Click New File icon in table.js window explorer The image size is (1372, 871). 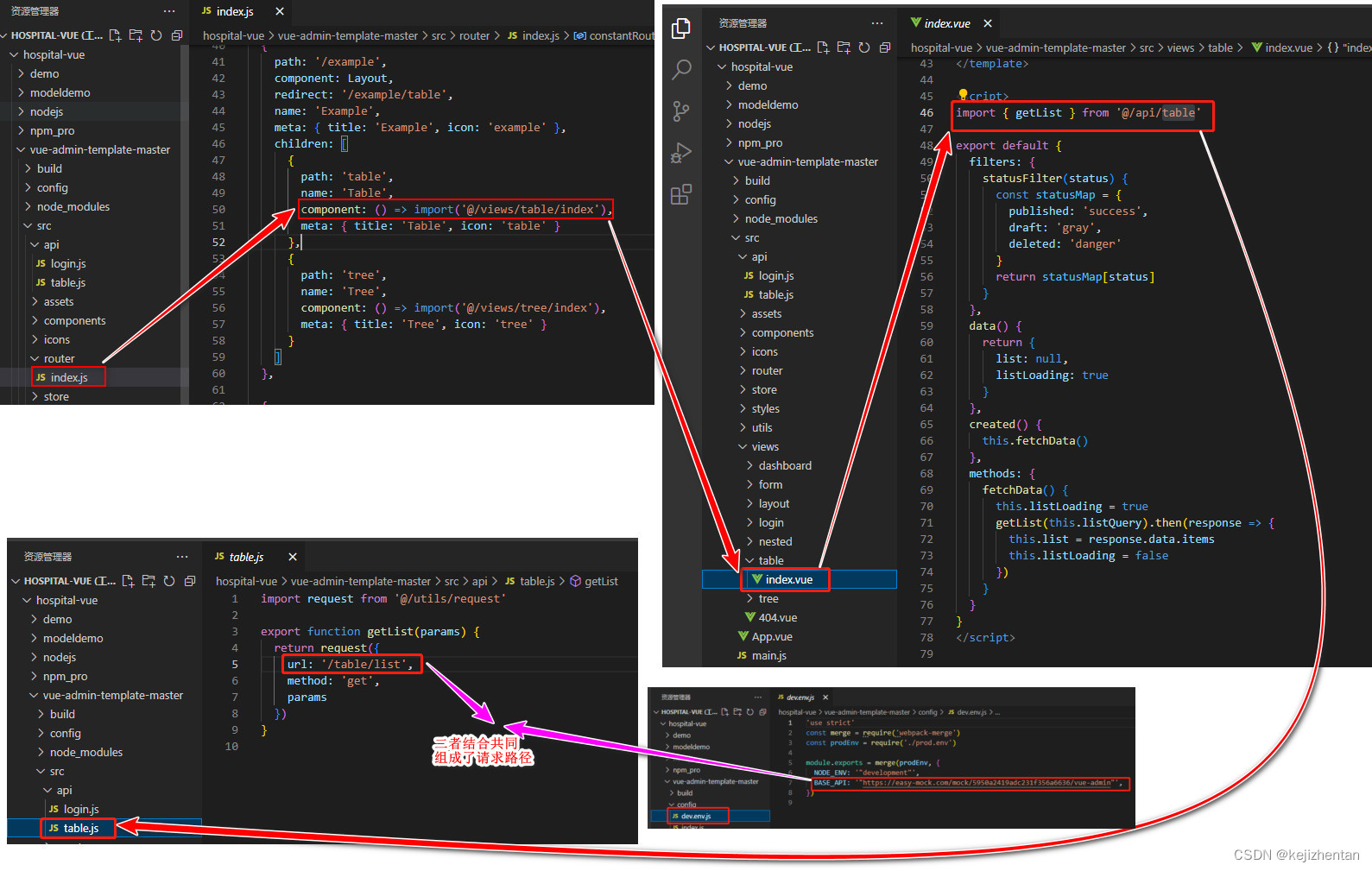coord(128,581)
